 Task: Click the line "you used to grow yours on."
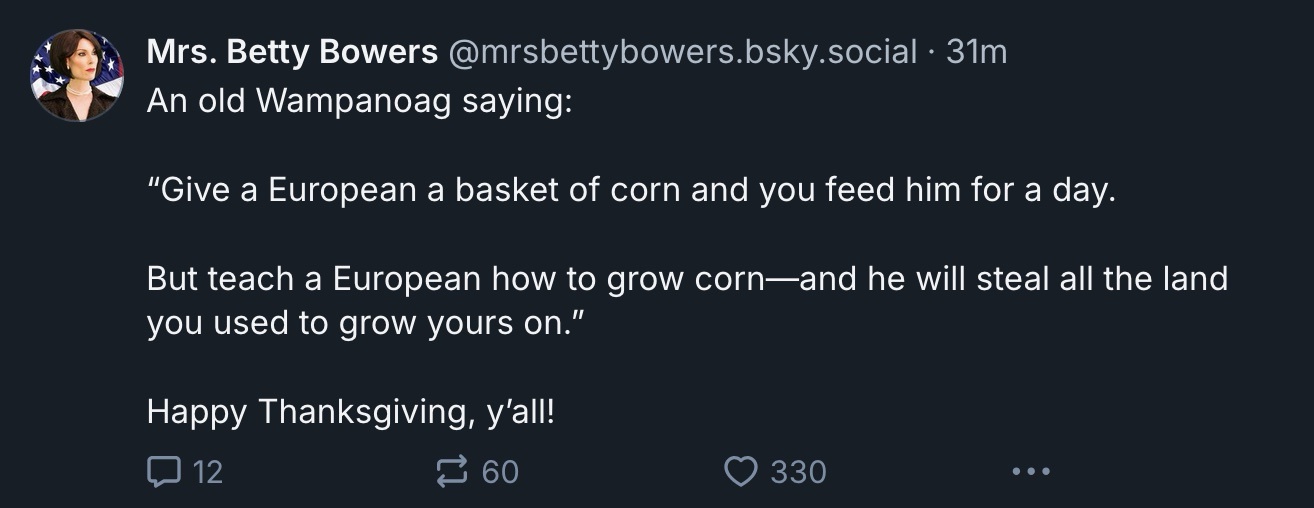tap(364, 324)
